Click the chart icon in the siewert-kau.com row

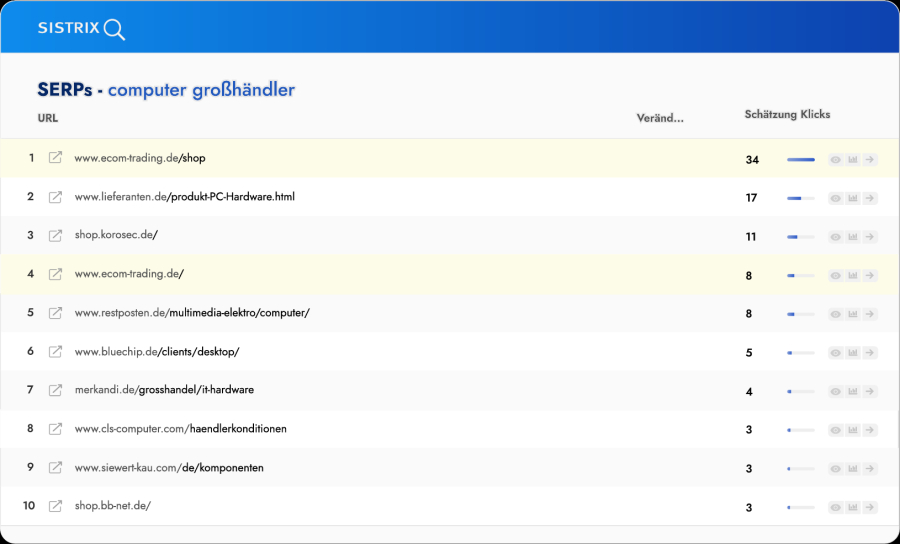click(x=853, y=468)
